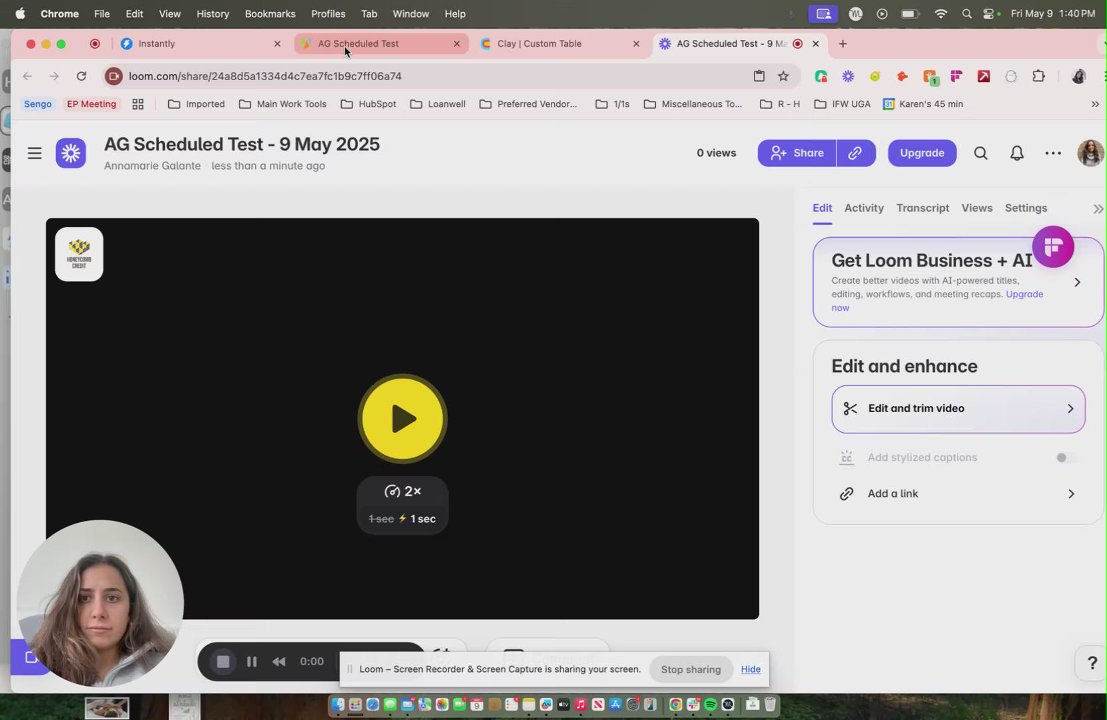Click the video title AG Scheduled Test - 9 May 2025
This screenshot has height=720, width=1107.
[241, 145]
